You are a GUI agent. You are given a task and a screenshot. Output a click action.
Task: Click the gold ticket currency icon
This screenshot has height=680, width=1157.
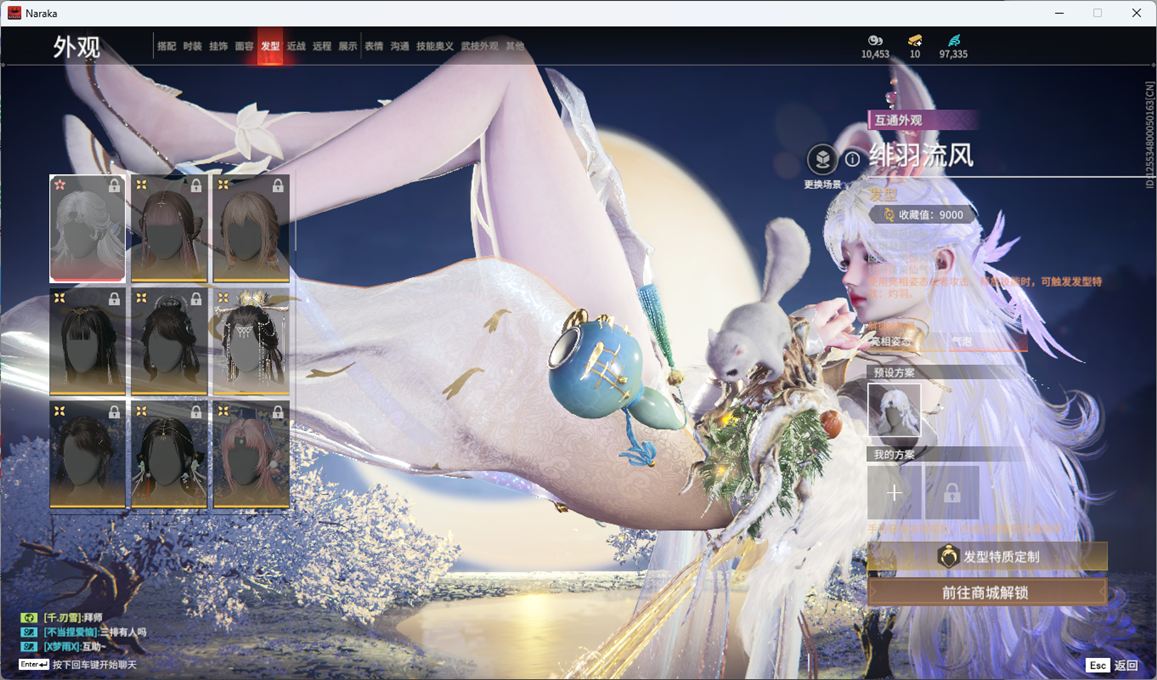click(x=915, y=40)
